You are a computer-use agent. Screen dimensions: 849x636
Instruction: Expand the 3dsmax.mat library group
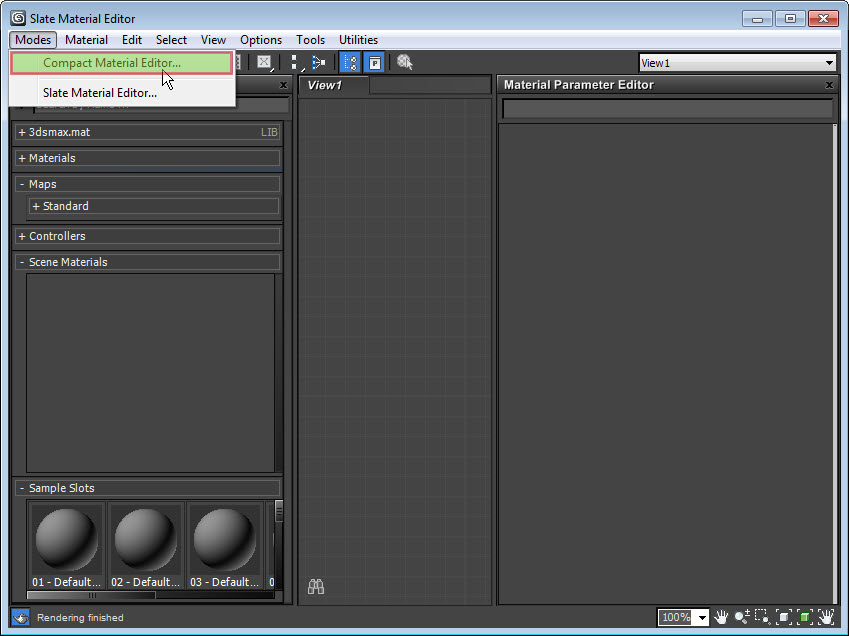[x=22, y=132]
